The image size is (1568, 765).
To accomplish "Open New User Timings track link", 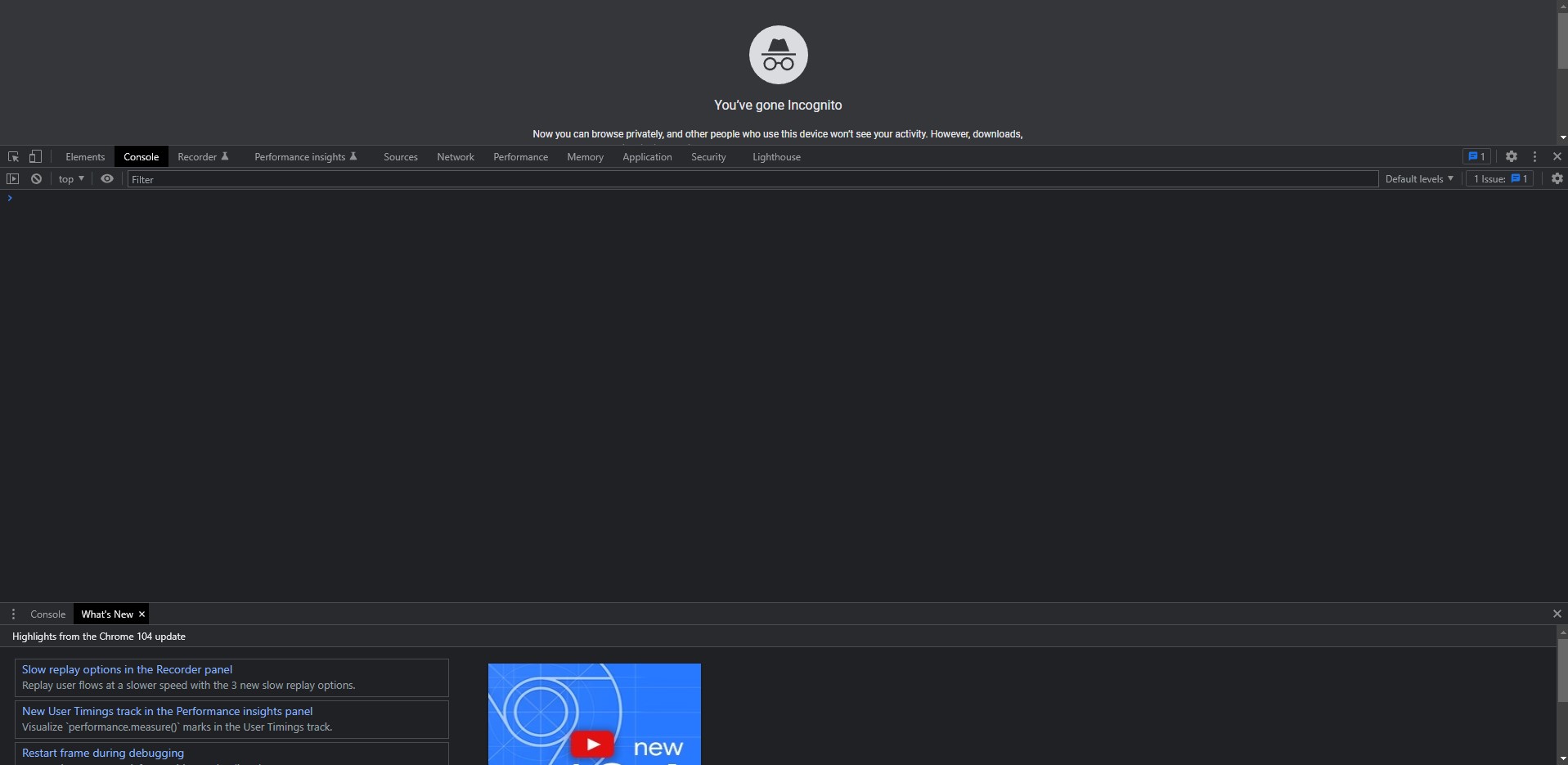I will pos(167,711).
